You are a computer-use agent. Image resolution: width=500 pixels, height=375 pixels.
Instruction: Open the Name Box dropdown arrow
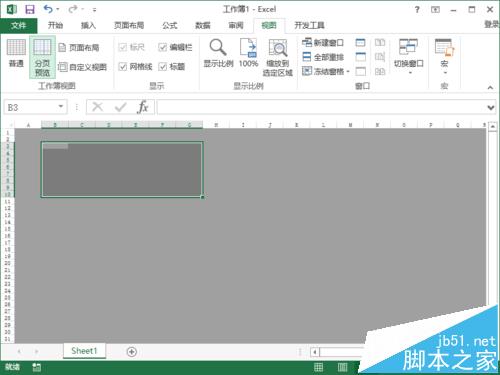[x=61, y=107]
